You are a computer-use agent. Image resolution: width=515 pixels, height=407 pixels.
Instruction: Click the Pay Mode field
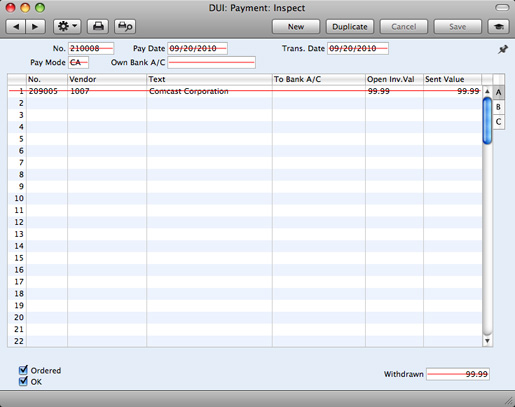pos(78,62)
